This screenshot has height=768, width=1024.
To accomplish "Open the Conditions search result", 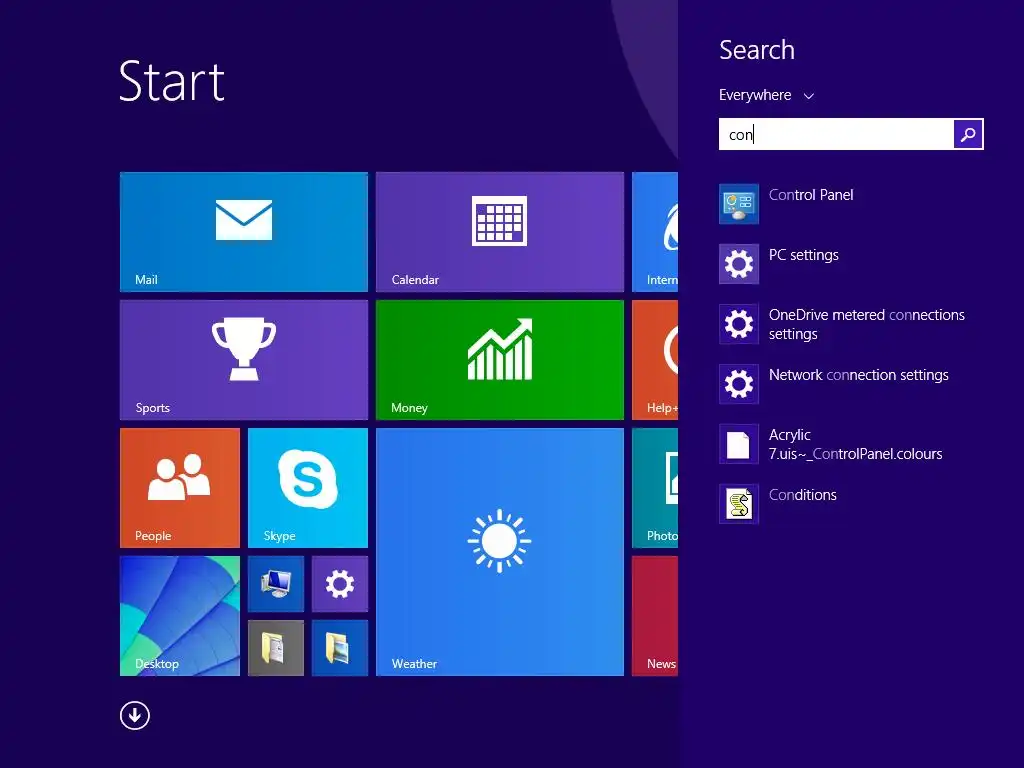I will pos(803,495).
